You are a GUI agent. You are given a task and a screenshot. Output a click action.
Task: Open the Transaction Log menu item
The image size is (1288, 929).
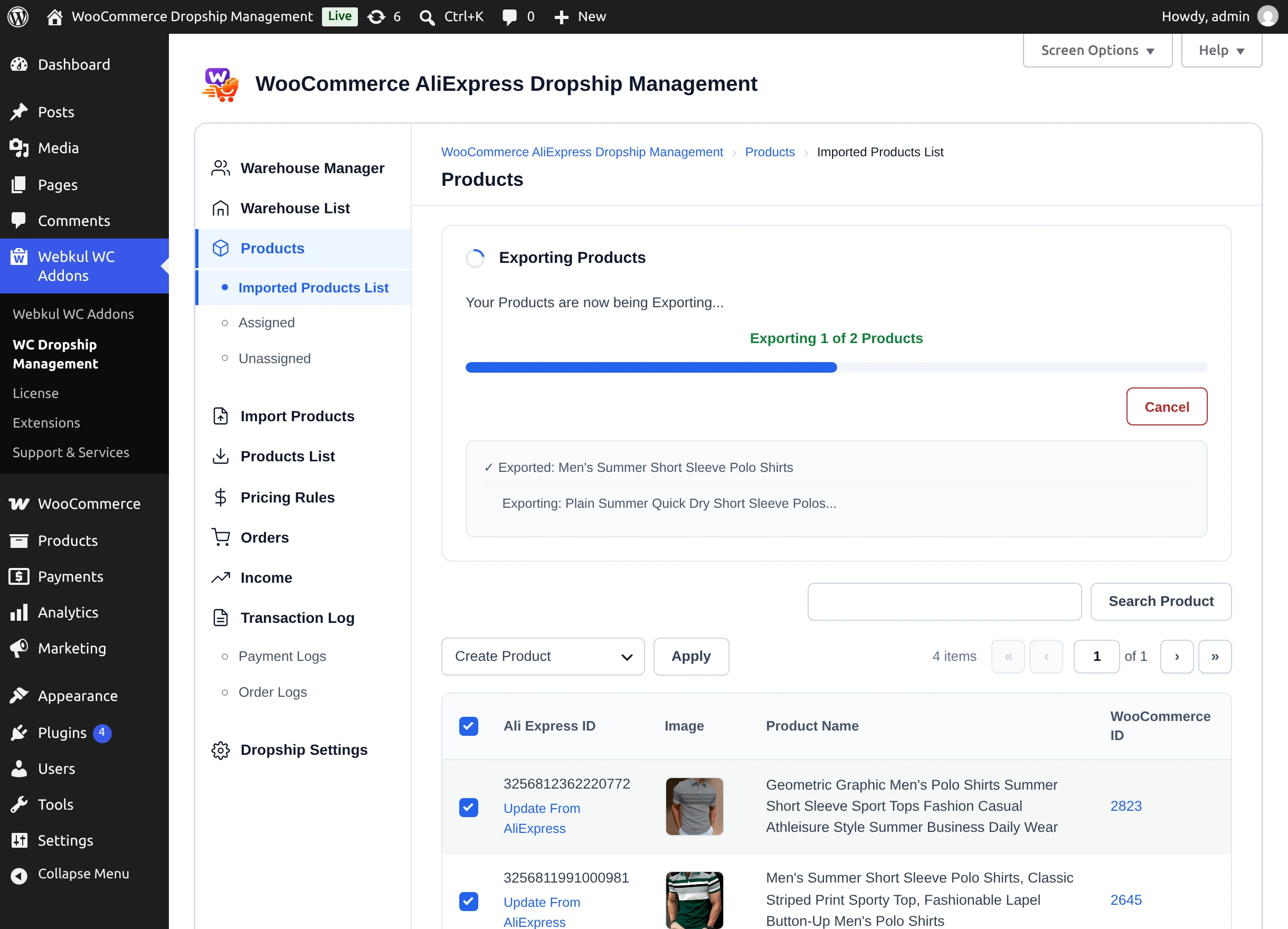pyautogui.click(x=297, y=618)
